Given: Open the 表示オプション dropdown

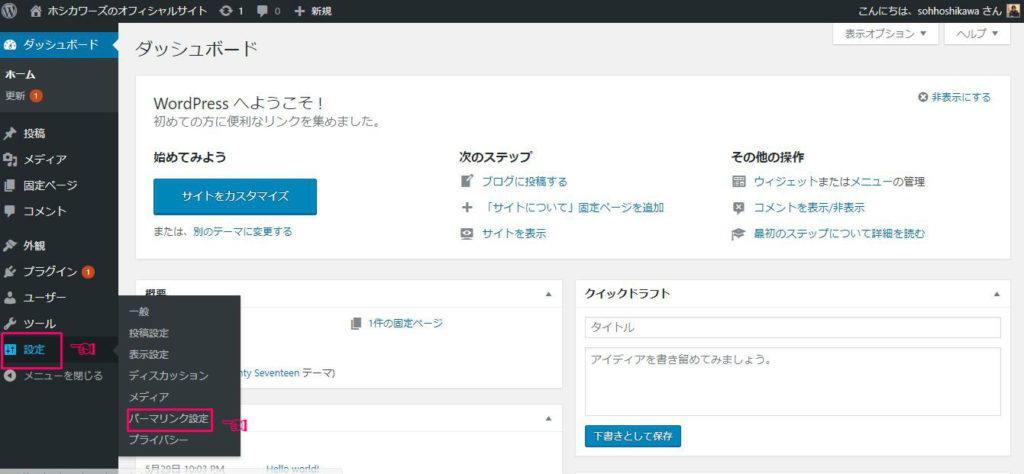Looking at the screenshot, I should click(x=886, y=34).
